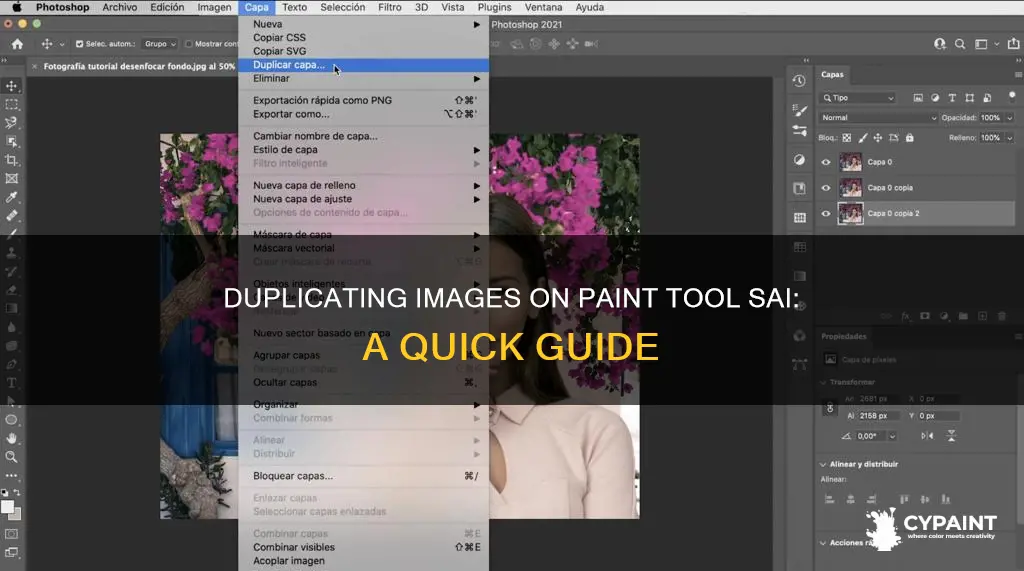
Task: Filter layers by pixel layer type
Action: click(918, 98)
